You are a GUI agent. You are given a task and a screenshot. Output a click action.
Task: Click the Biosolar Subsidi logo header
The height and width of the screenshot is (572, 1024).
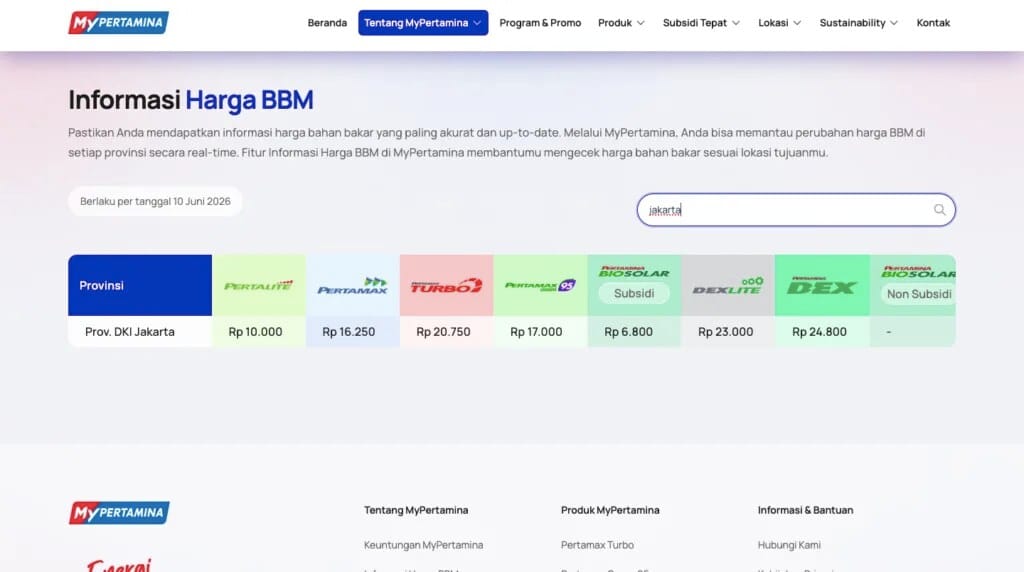633,272
